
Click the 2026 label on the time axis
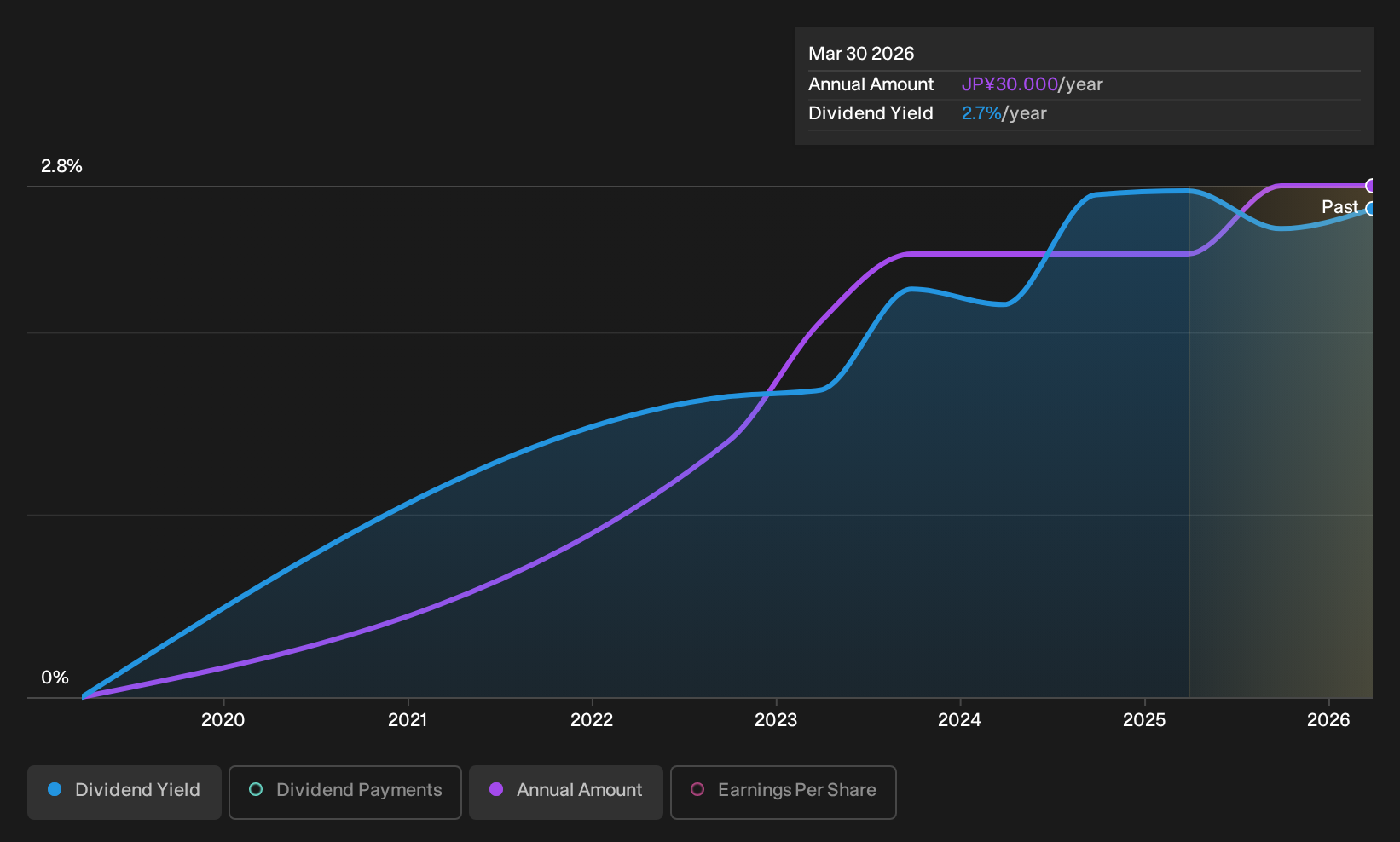click(x=1328, y=720)
